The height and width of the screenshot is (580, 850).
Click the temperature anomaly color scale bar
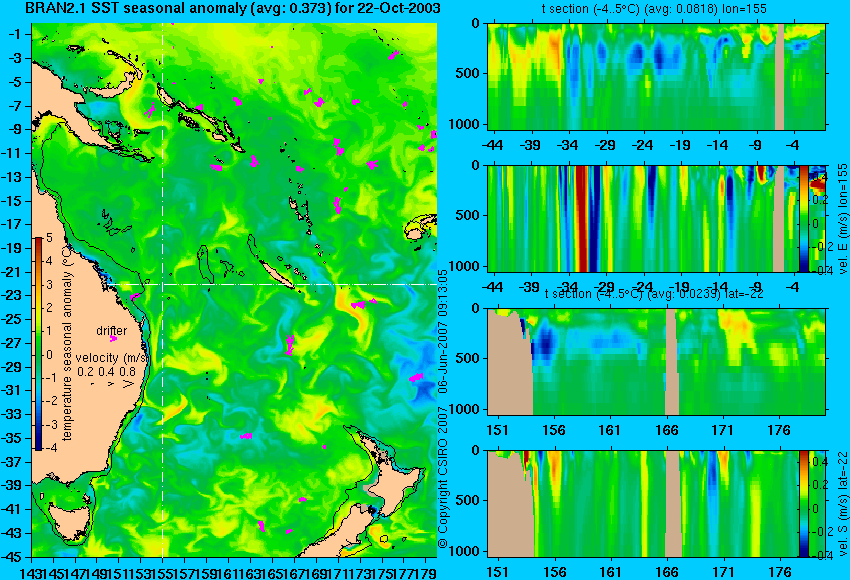pyautogui.click(x=38, y=344)
